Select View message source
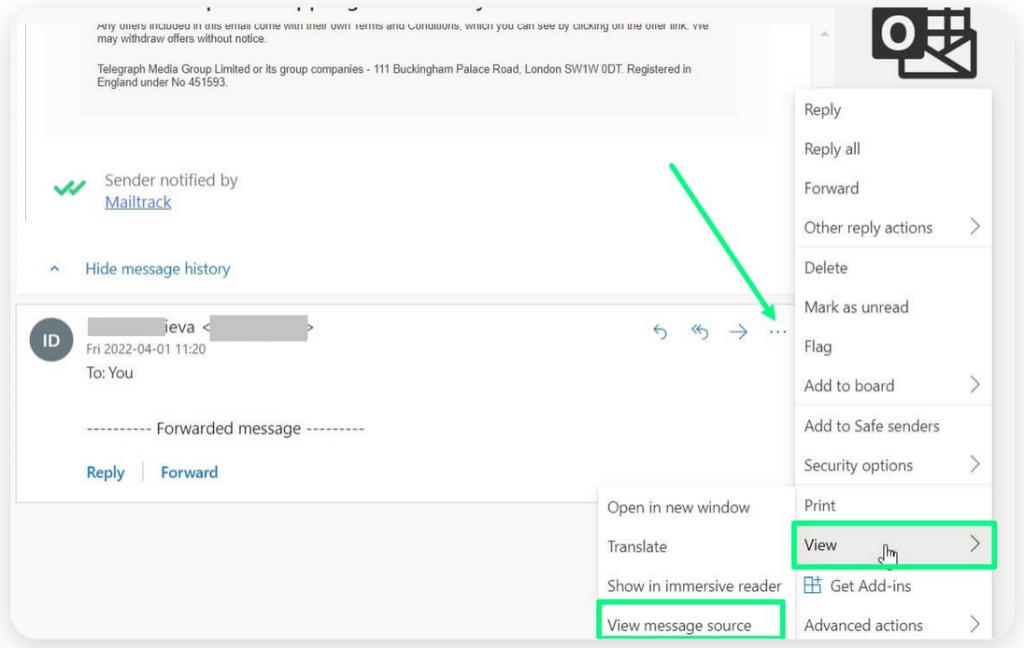The width and height of the screenshot is (1024, 648). 679,625
